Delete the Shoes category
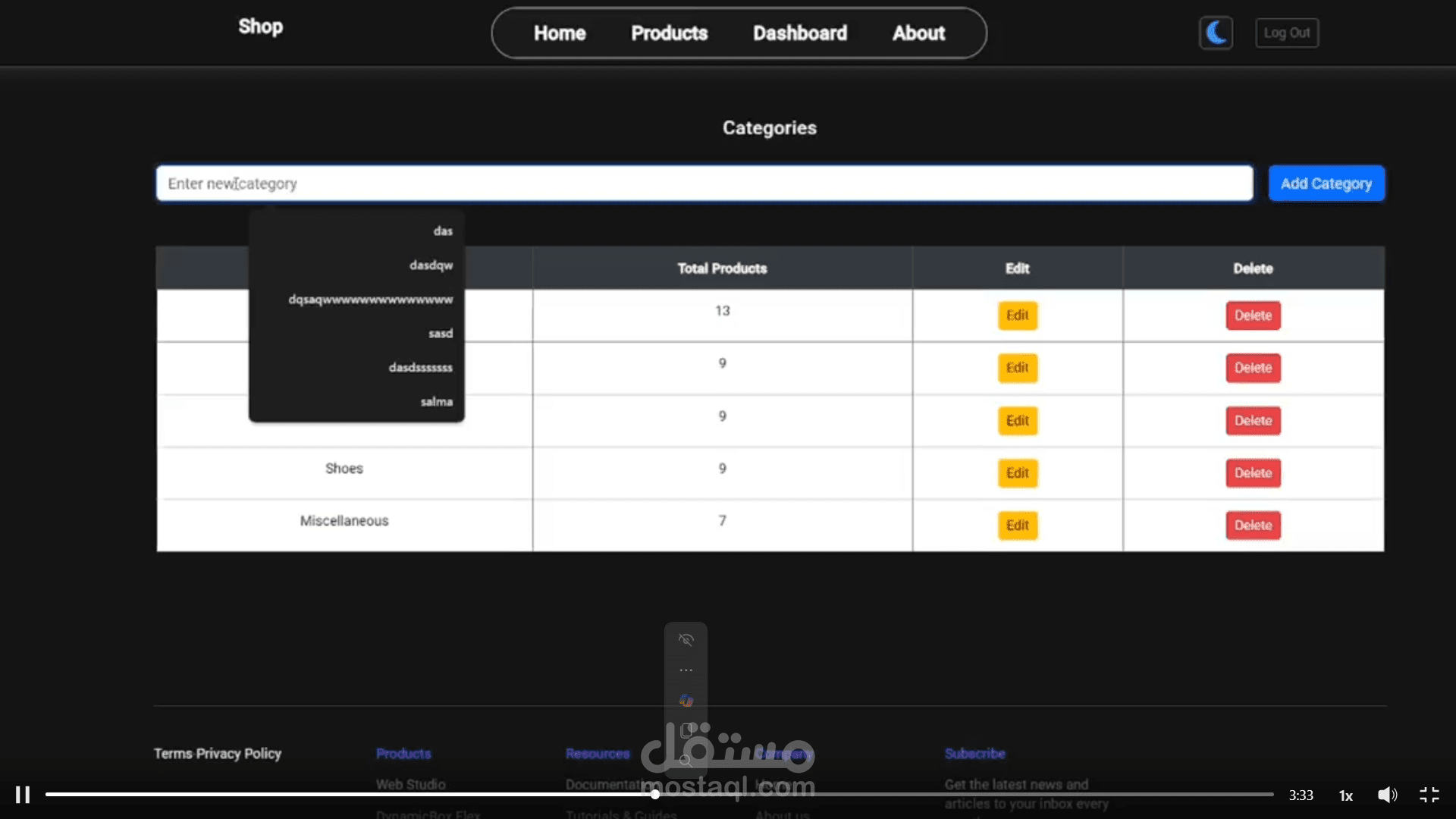 (1253, 473)
